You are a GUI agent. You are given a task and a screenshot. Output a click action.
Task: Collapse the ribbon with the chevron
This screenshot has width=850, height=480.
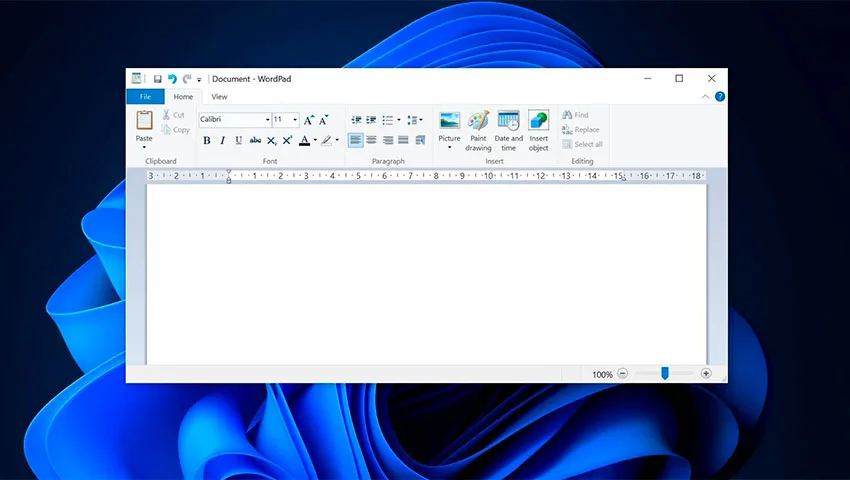click(705, 97)
